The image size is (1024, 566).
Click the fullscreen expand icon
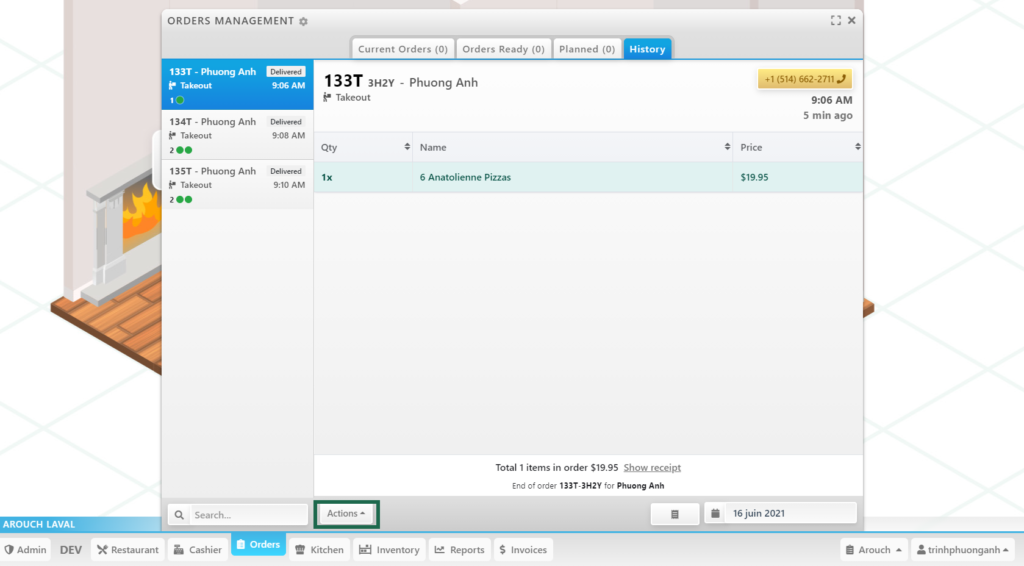tap(835, 20)
